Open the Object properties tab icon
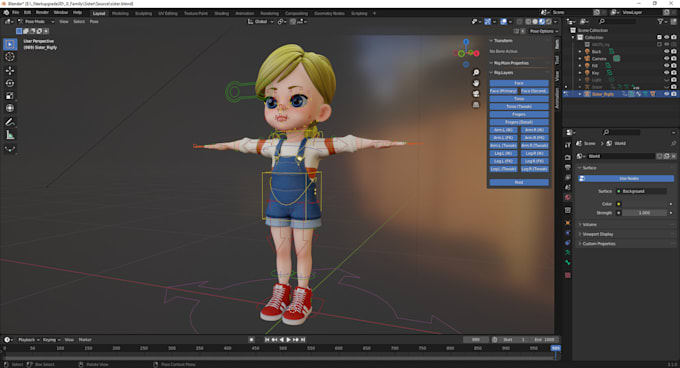 coord(568,223)
